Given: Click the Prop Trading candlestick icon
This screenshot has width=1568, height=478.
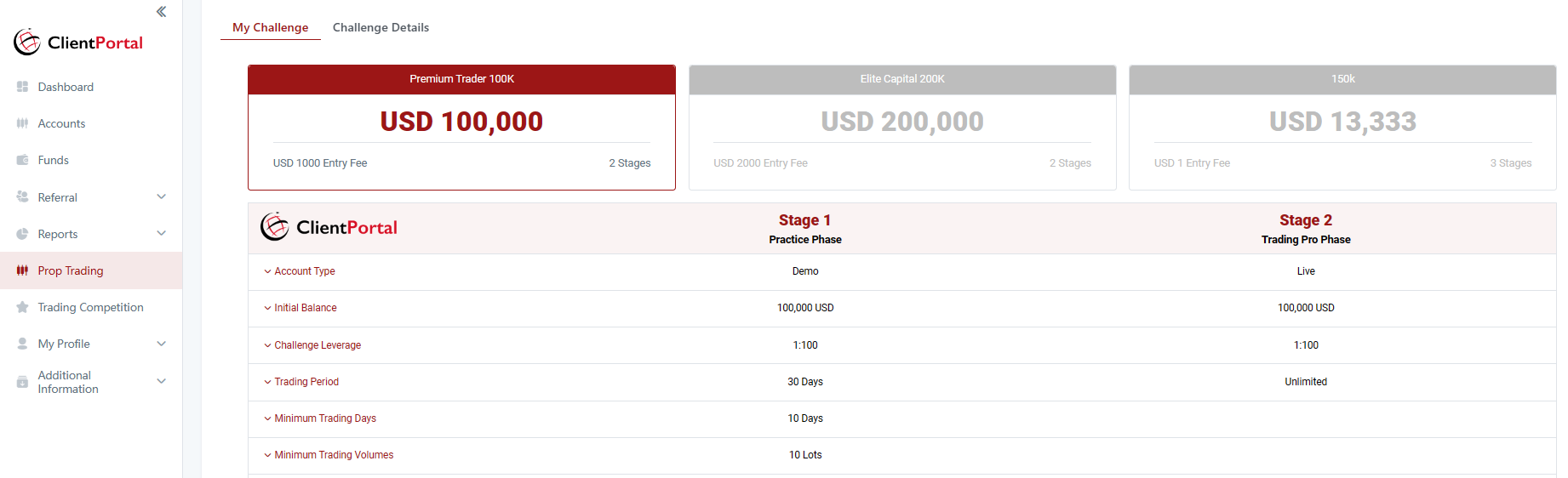Looking at the screenshot, I should point(22,270).
